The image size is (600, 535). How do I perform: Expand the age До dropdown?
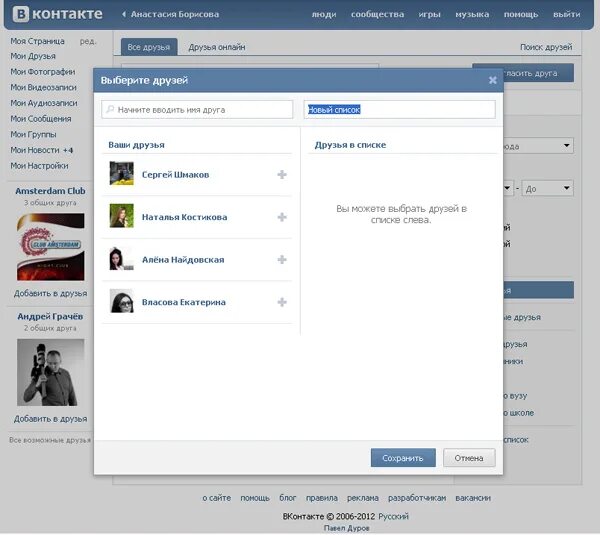(548, 188)
